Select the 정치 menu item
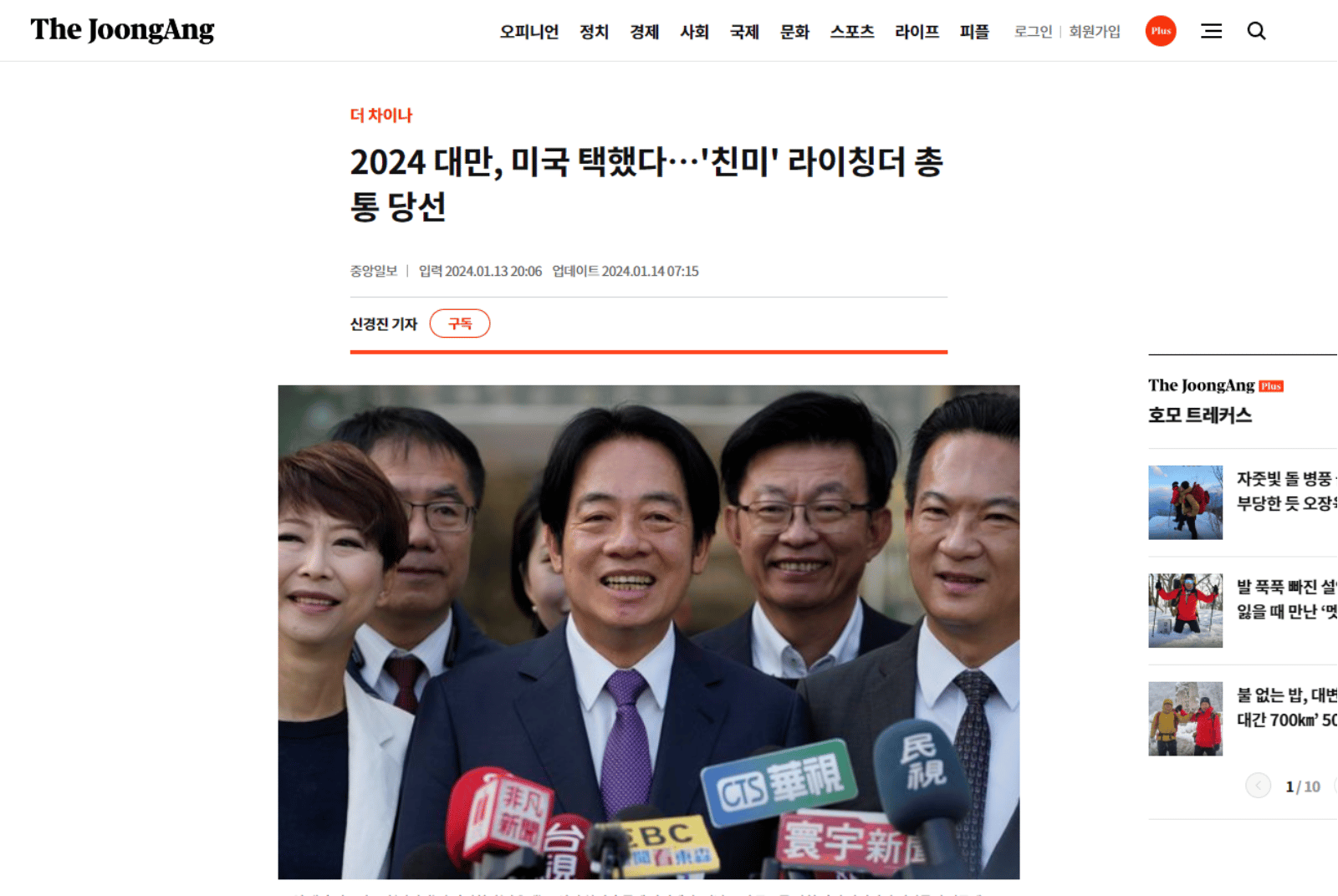This screenshot has height=896, width=1338. 594,32
